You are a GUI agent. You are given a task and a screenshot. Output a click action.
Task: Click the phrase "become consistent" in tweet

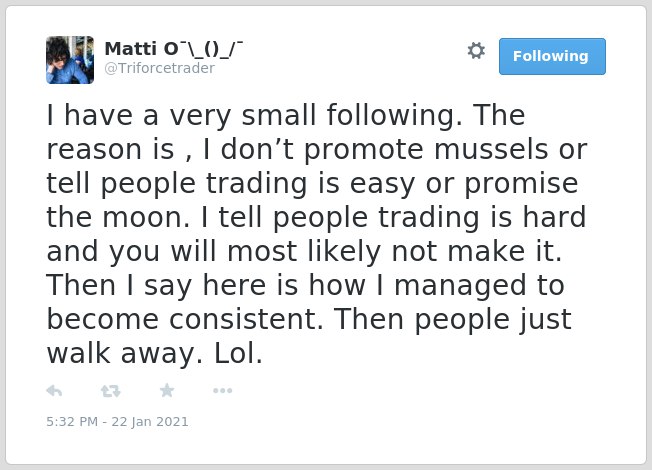click(185, 319)
